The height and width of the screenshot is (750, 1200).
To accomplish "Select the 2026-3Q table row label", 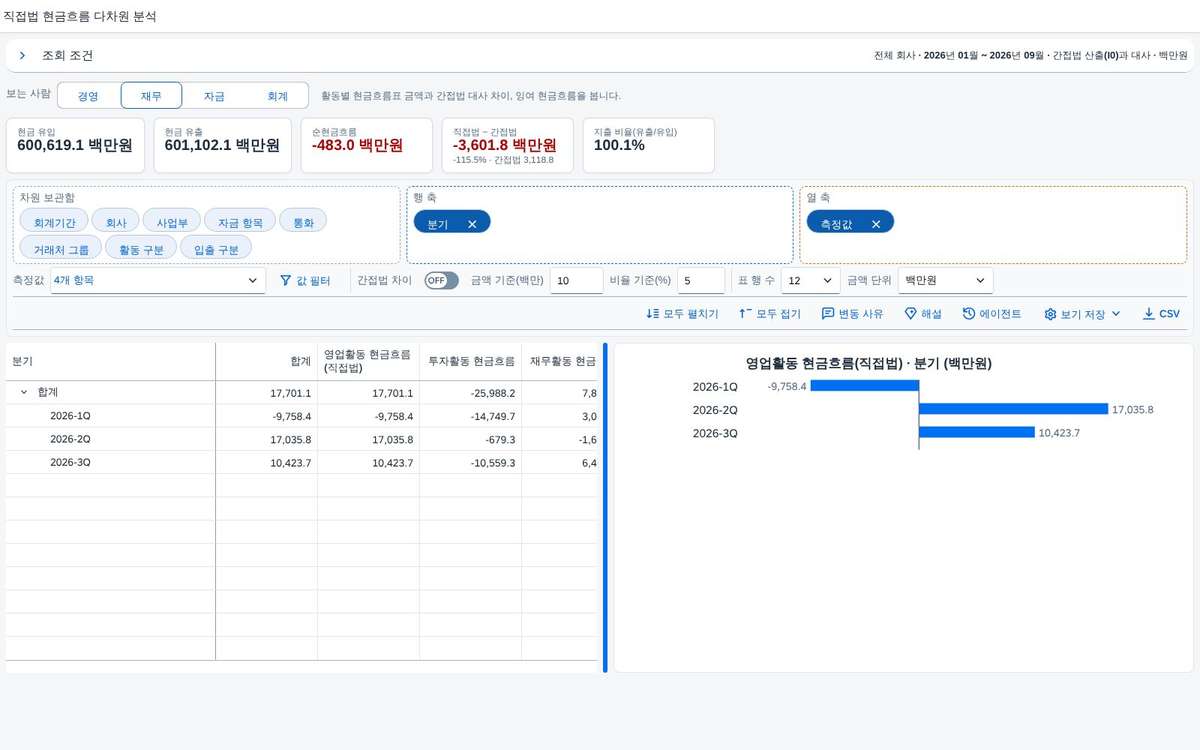I will 70,463.
